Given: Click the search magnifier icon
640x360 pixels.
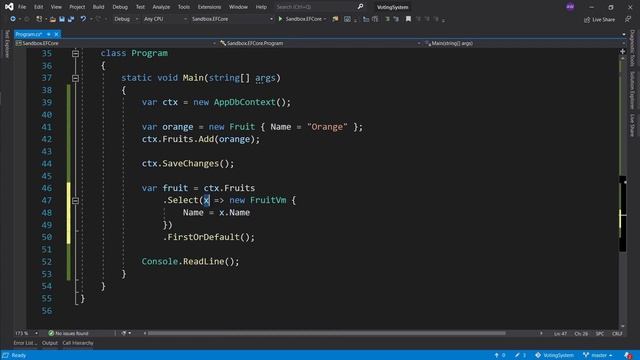Looking at the screenshot, I should pos(360,7).
